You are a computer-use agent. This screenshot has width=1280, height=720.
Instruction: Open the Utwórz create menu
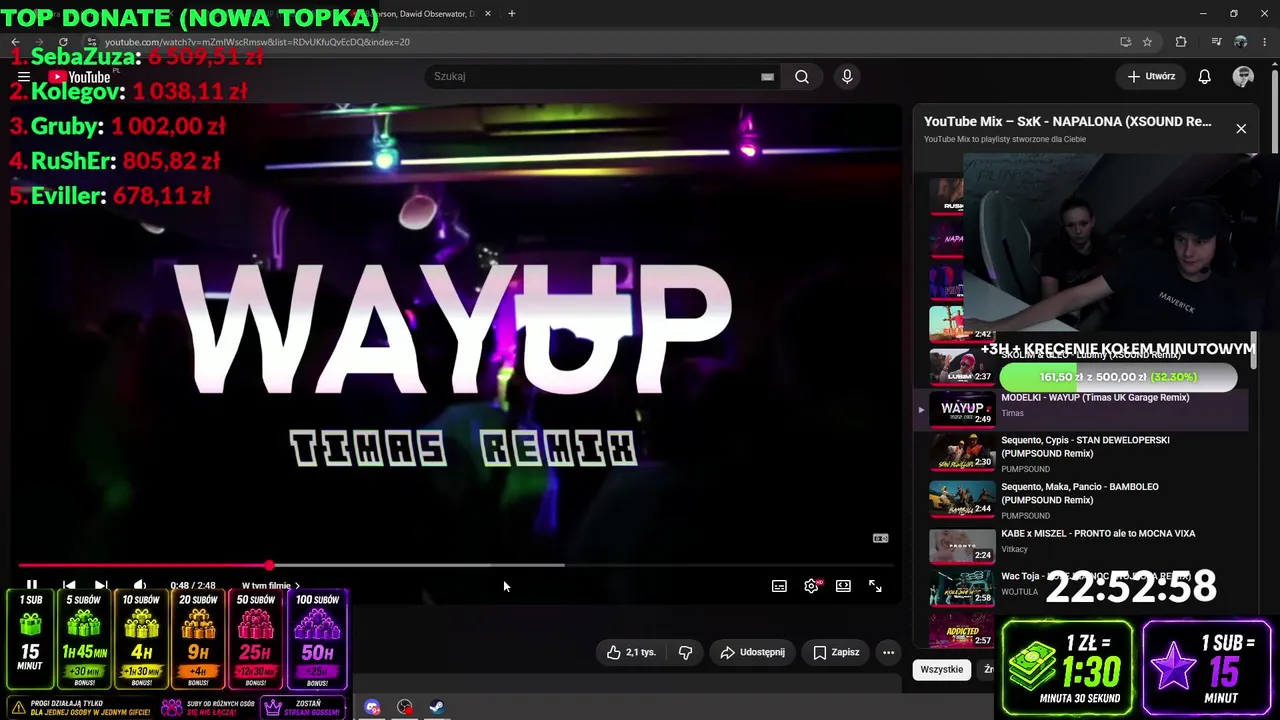(x=1151, y=76)
